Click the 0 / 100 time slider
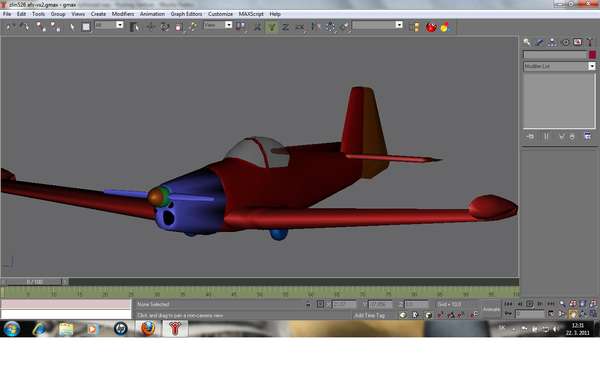 (34, 282)
